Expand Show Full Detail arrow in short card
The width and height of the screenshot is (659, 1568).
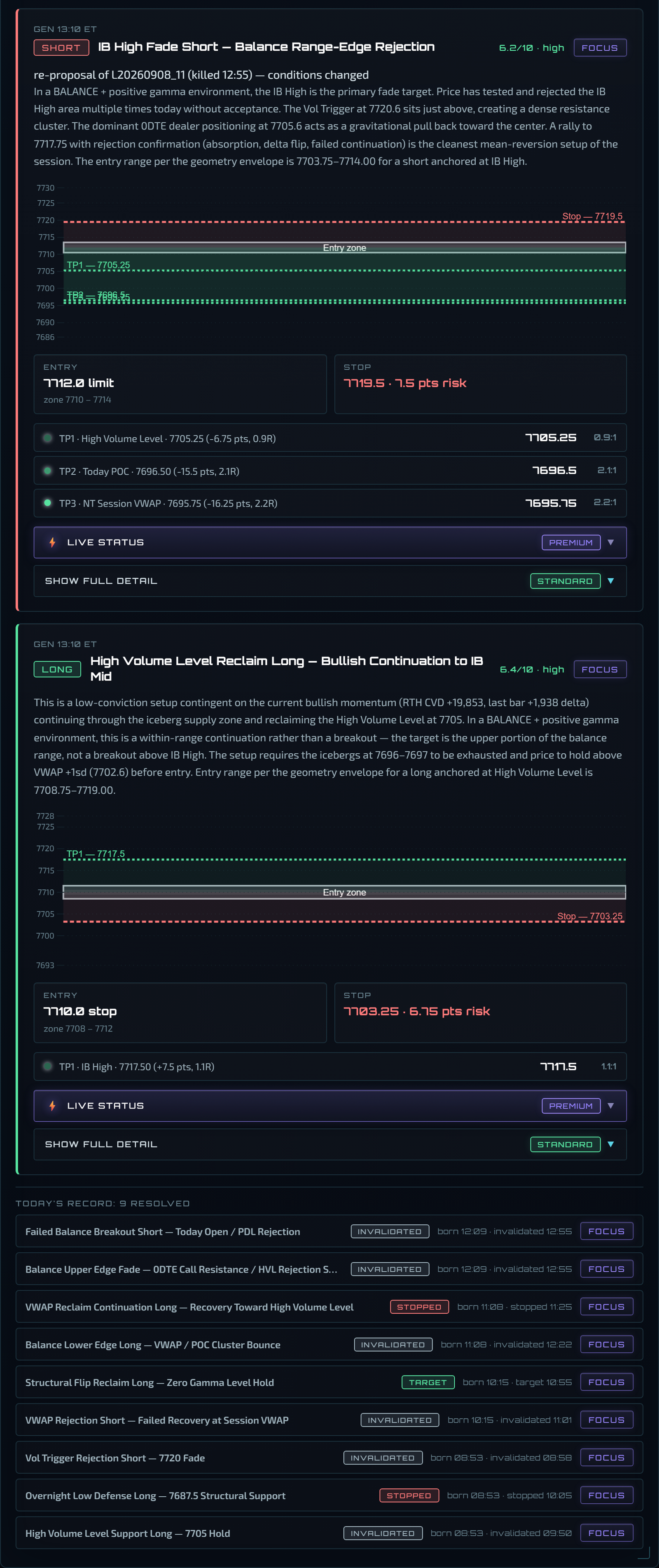pos(611,581)
